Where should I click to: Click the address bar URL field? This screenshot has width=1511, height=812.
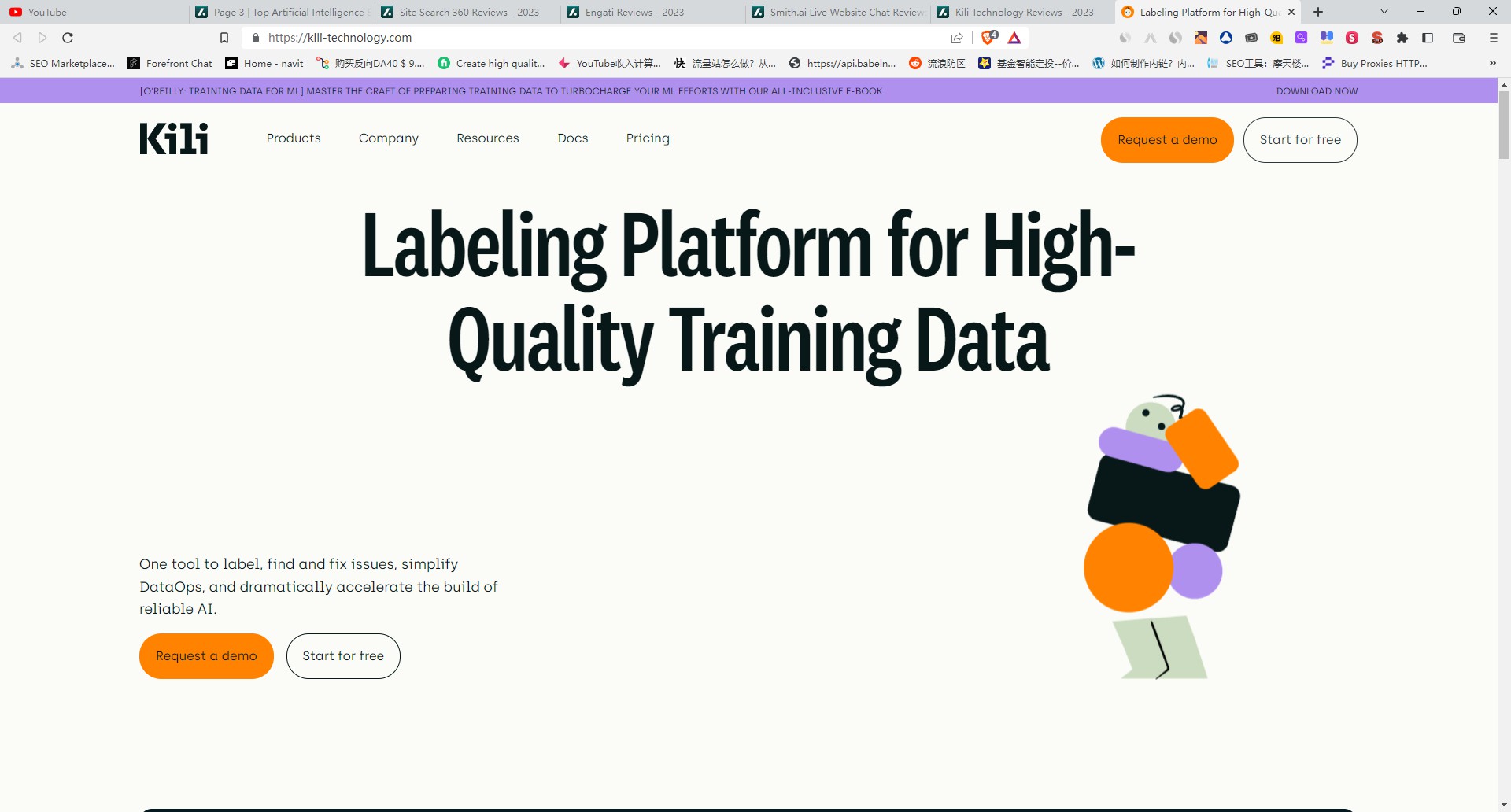(x=598, y=38)
